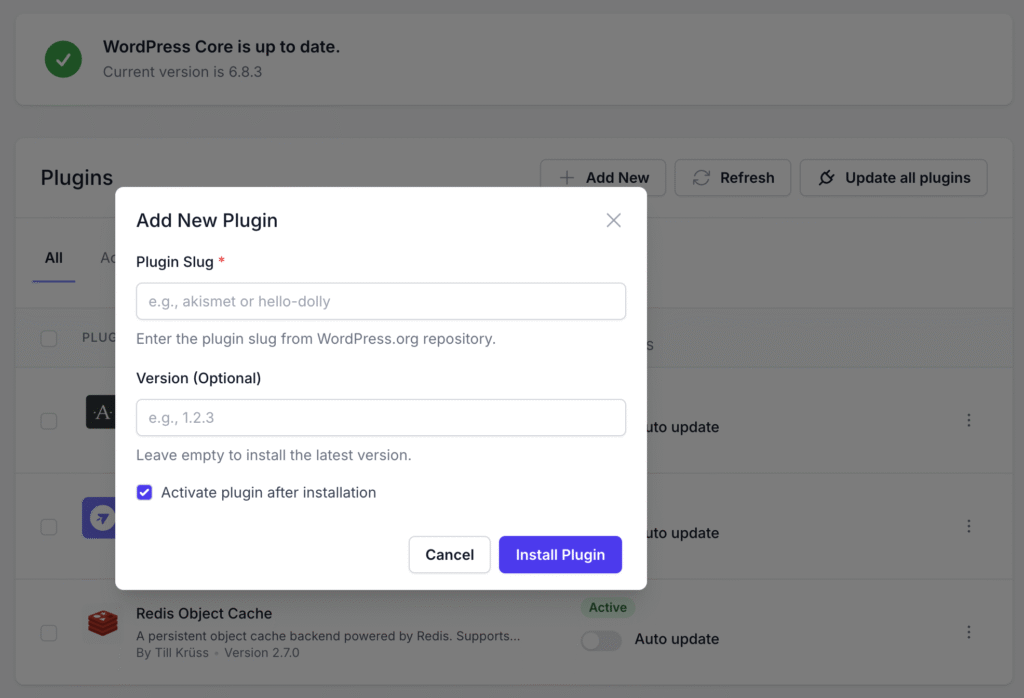Click the plus icon on Add New
The height and width of the screenshot is (698, 1024).
[567, 178]
